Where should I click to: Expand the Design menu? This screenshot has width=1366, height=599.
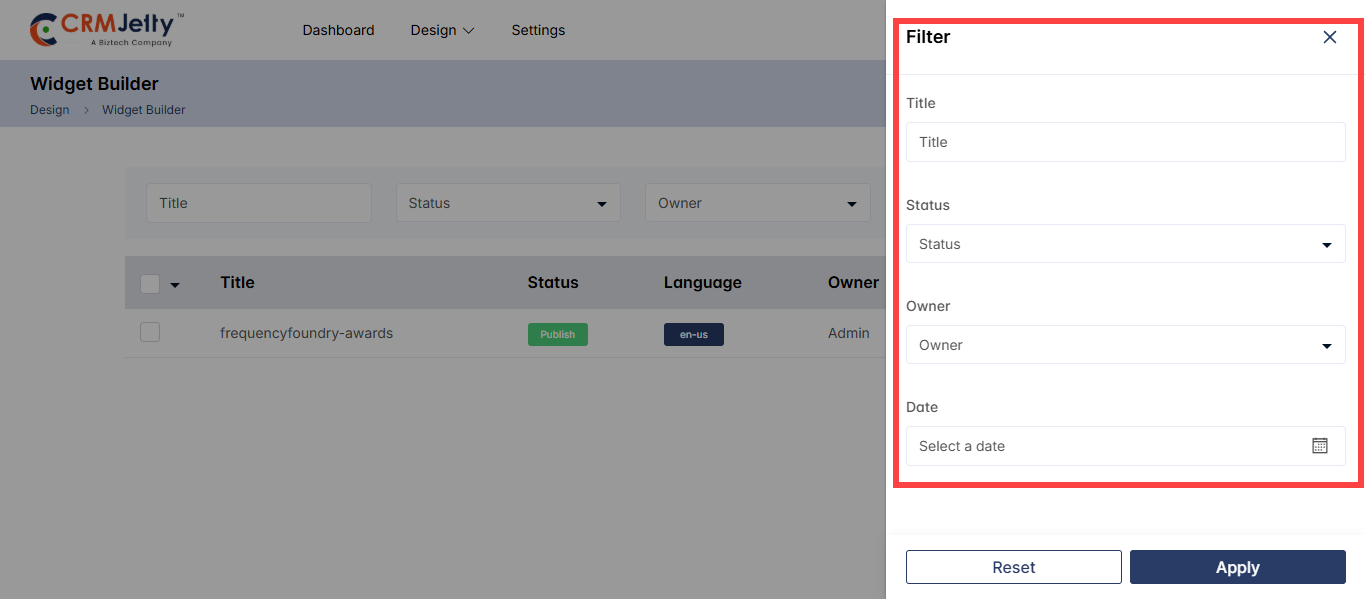pos(441,30)
